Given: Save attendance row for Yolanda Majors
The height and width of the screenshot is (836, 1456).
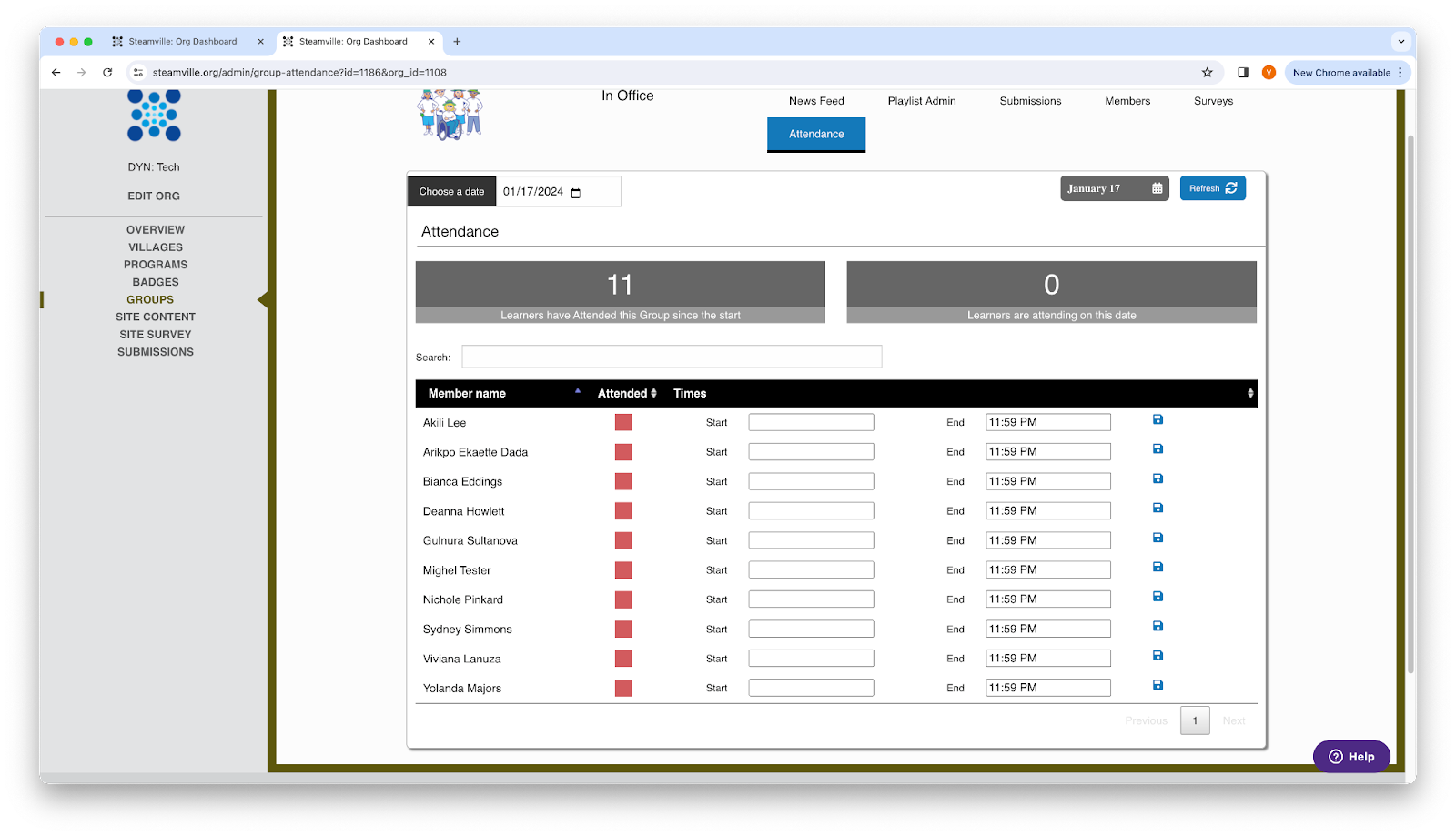Looking at the screenshot, I should pos(1158,685).
